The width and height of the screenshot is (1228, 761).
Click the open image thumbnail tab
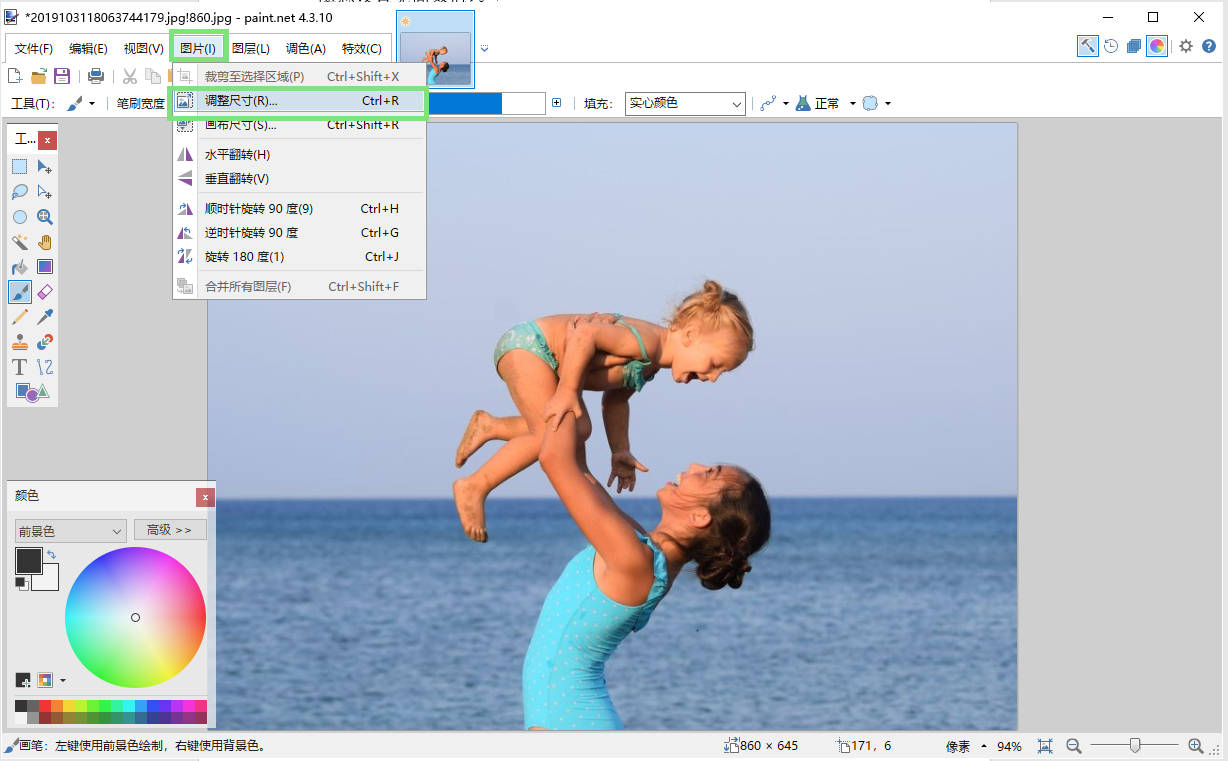[x=435, y=50]
